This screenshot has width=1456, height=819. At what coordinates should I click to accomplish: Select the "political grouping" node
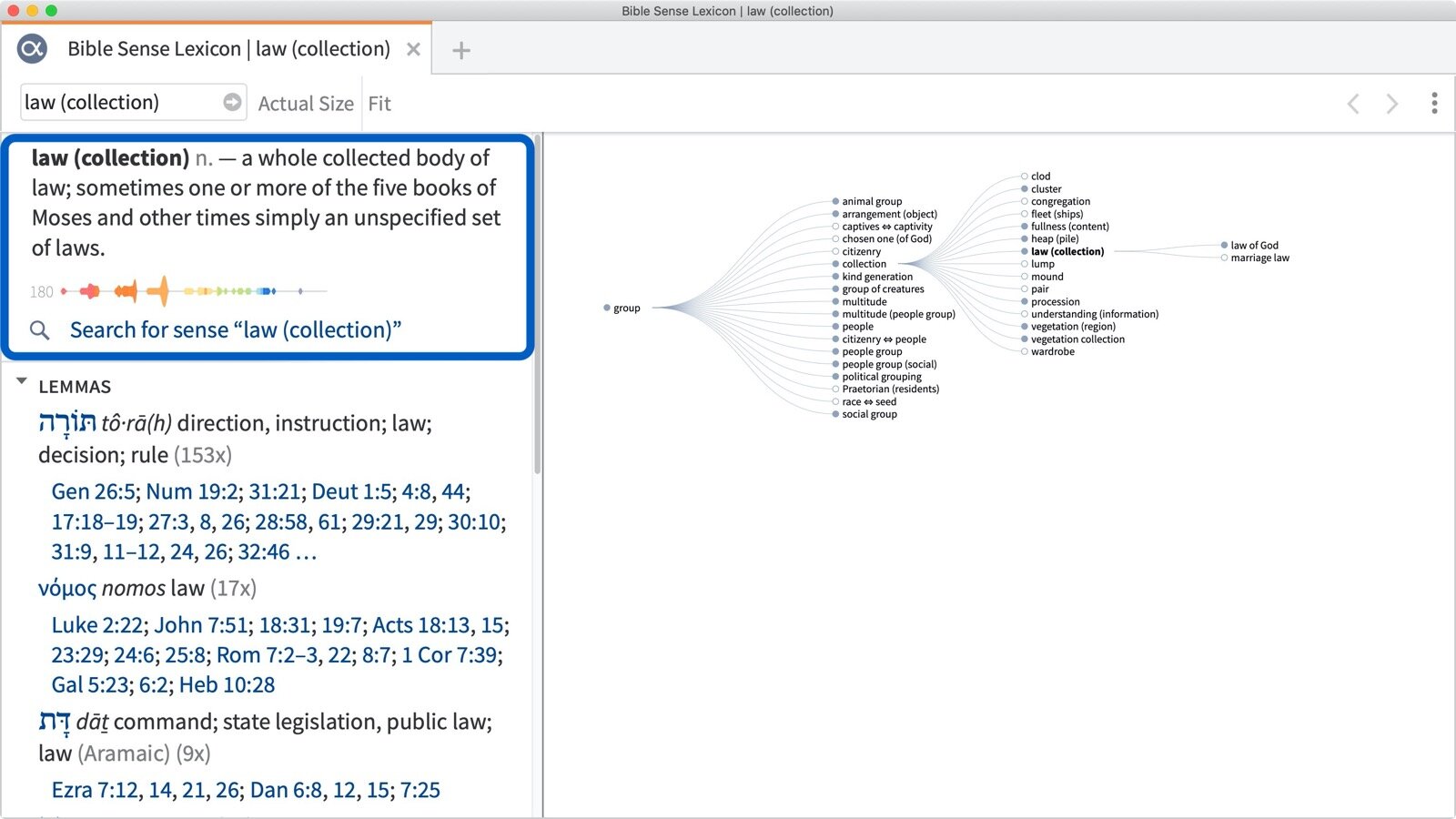point(876,377)
